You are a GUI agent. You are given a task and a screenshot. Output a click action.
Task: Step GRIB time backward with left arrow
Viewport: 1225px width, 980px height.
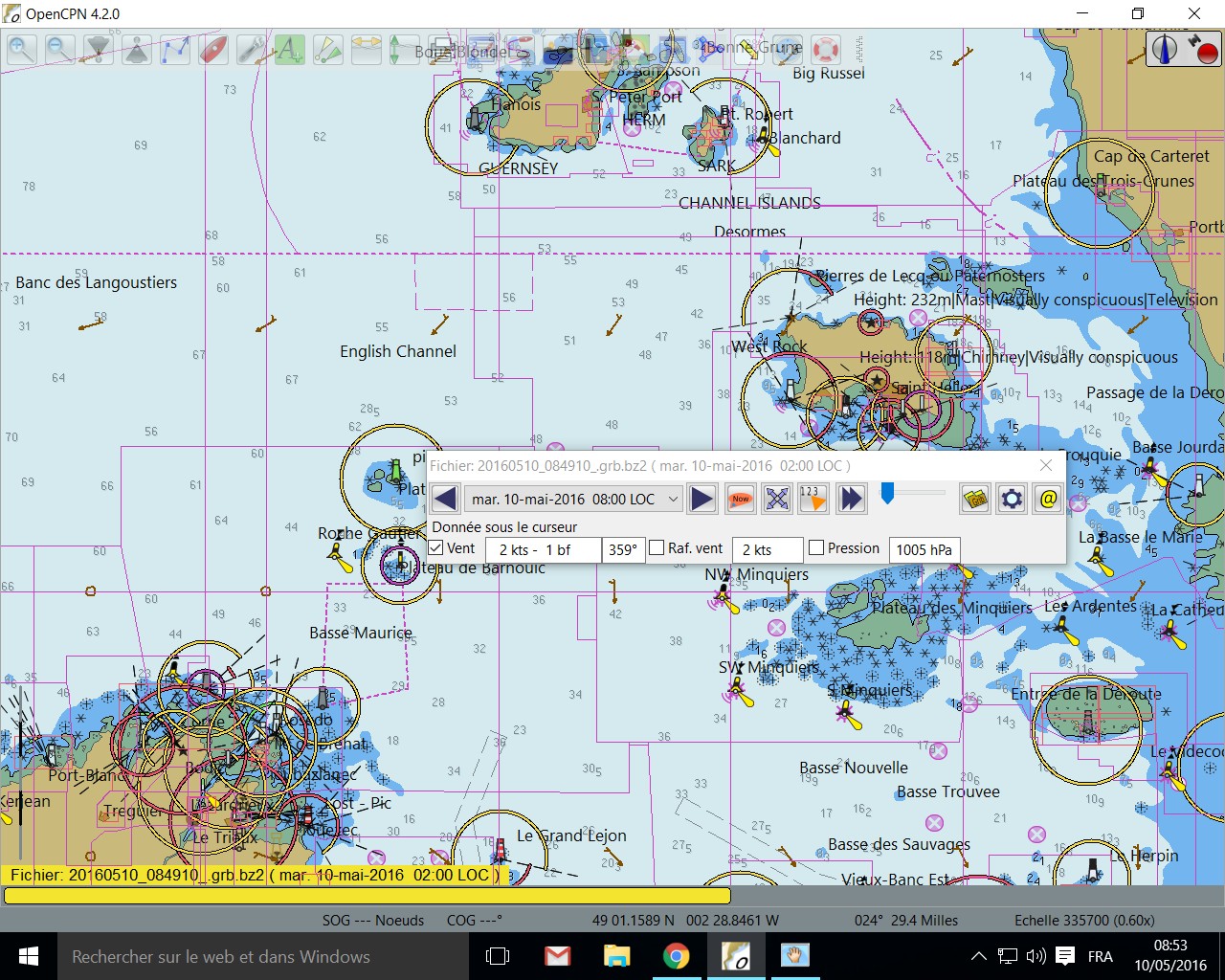tap(445, 499)
